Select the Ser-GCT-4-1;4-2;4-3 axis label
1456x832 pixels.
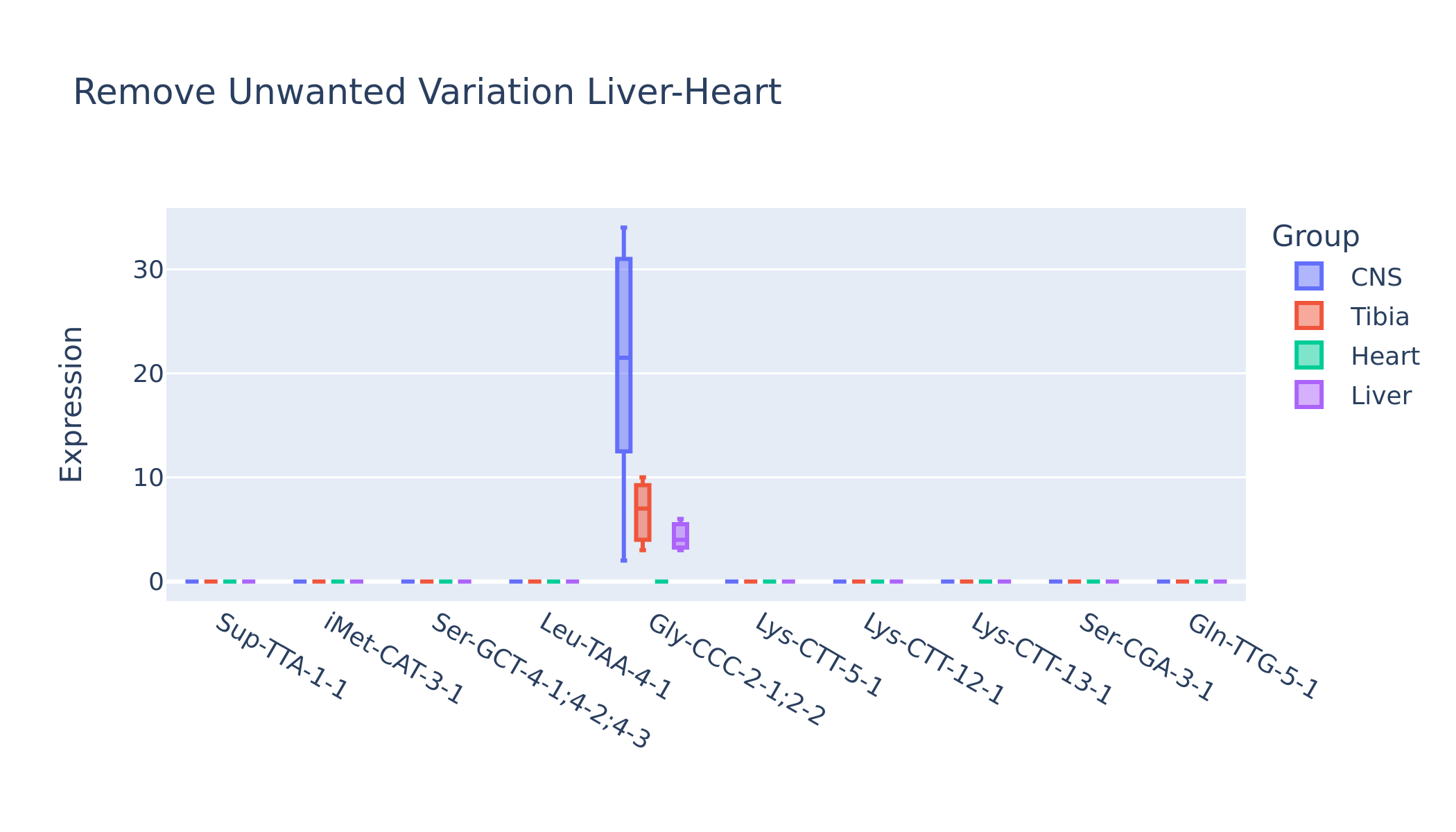541,681
